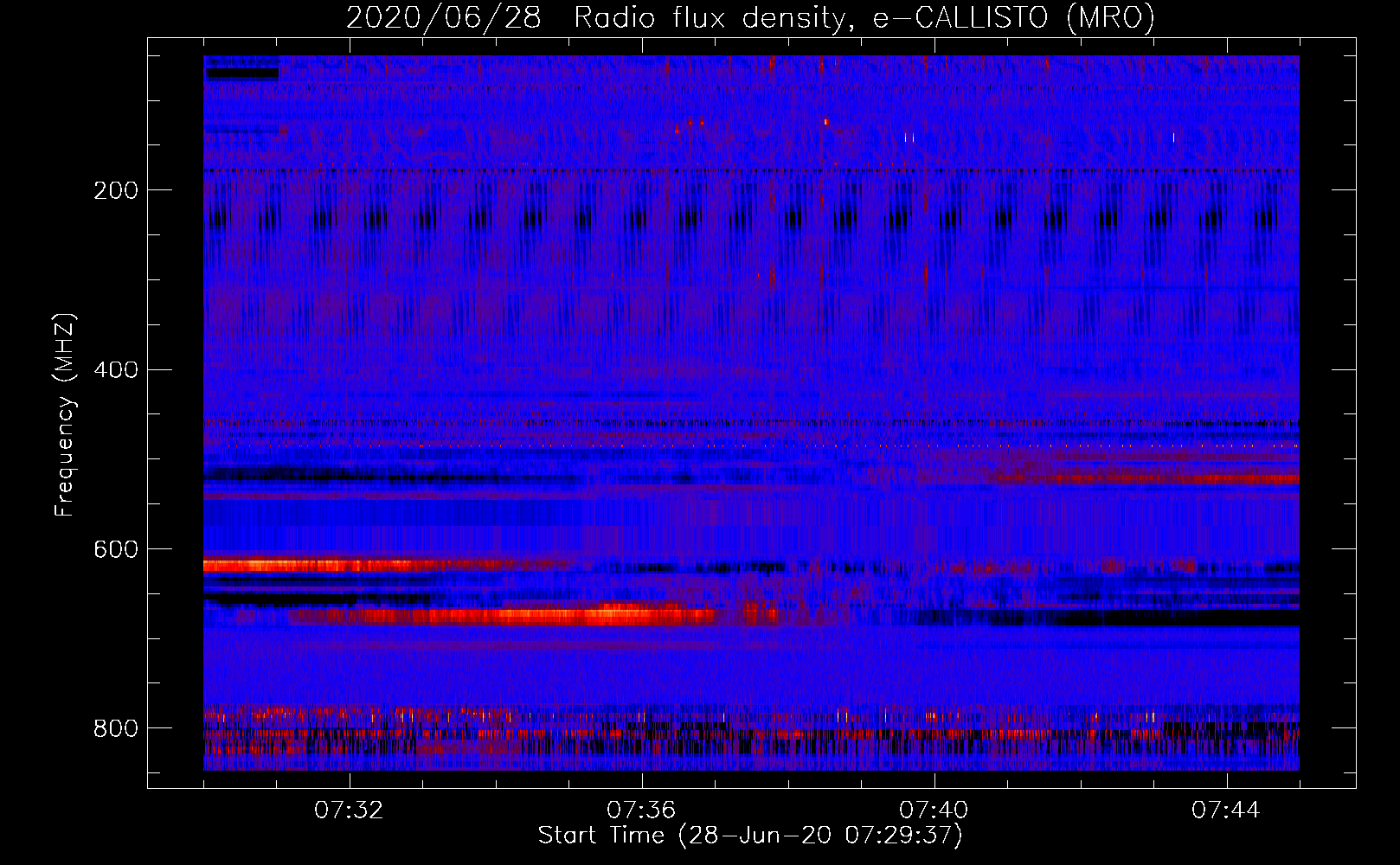1400x865 pixels.
Task: Click the 07:44 time tick label
Action: tap(1226, 811)
